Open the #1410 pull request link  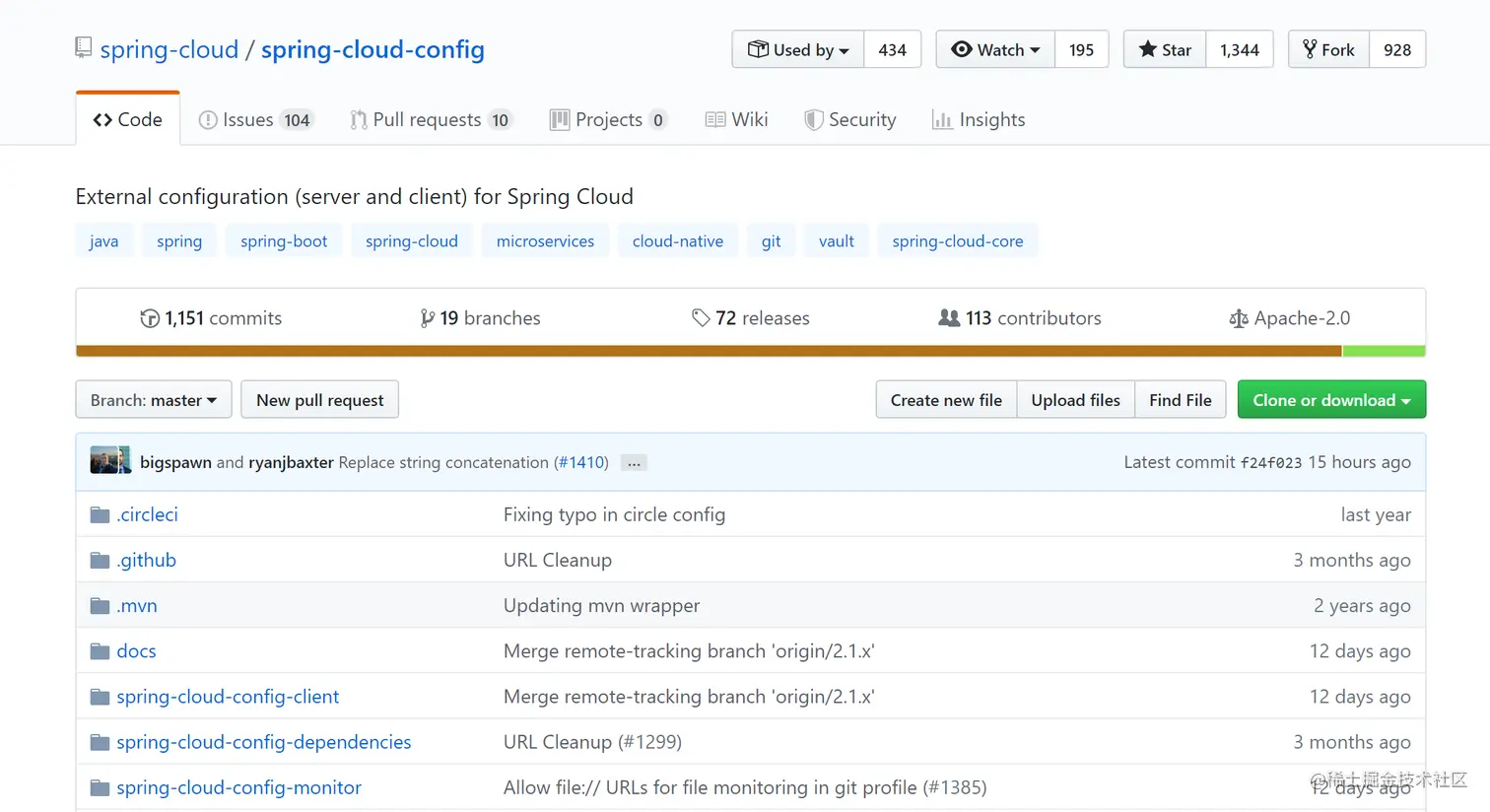[x=581, y=462]
